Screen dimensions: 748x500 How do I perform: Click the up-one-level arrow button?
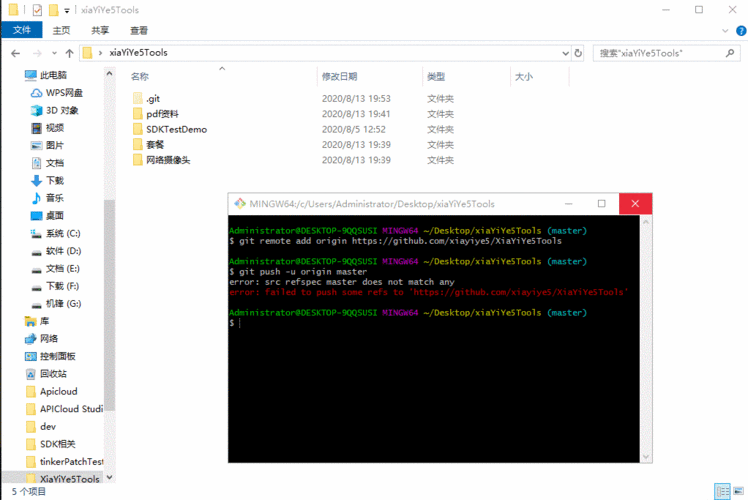coord(69,53)
